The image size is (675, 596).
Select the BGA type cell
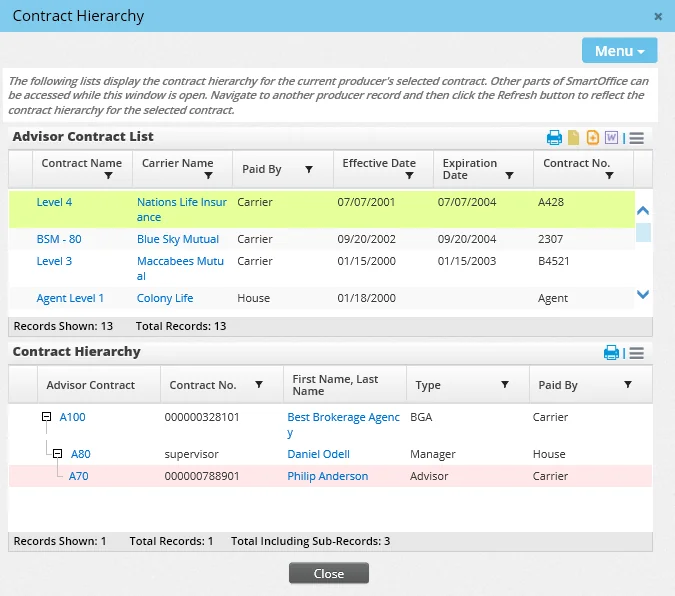coord(421,417)
